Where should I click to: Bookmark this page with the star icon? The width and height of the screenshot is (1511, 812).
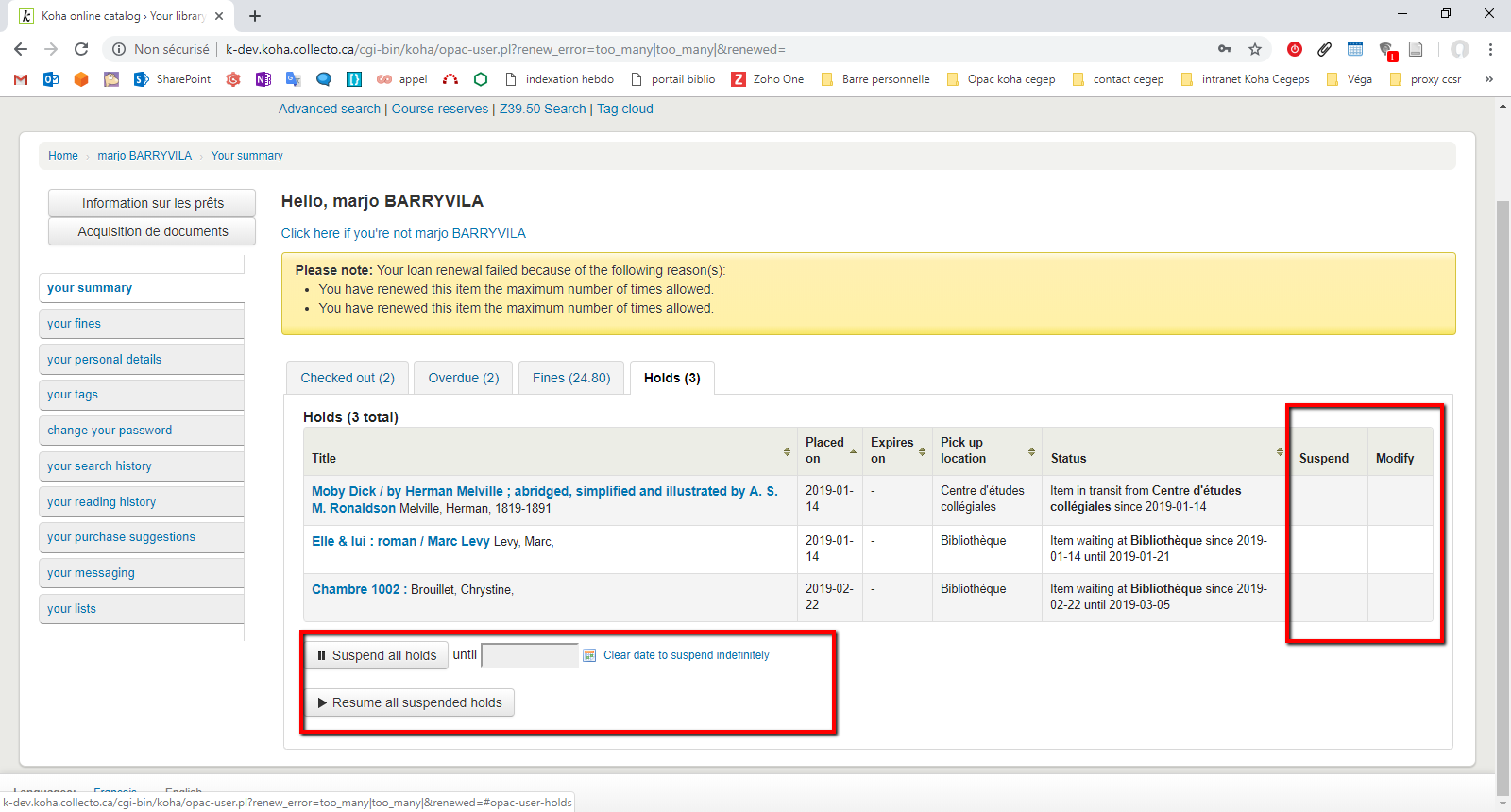point(1255,49)
